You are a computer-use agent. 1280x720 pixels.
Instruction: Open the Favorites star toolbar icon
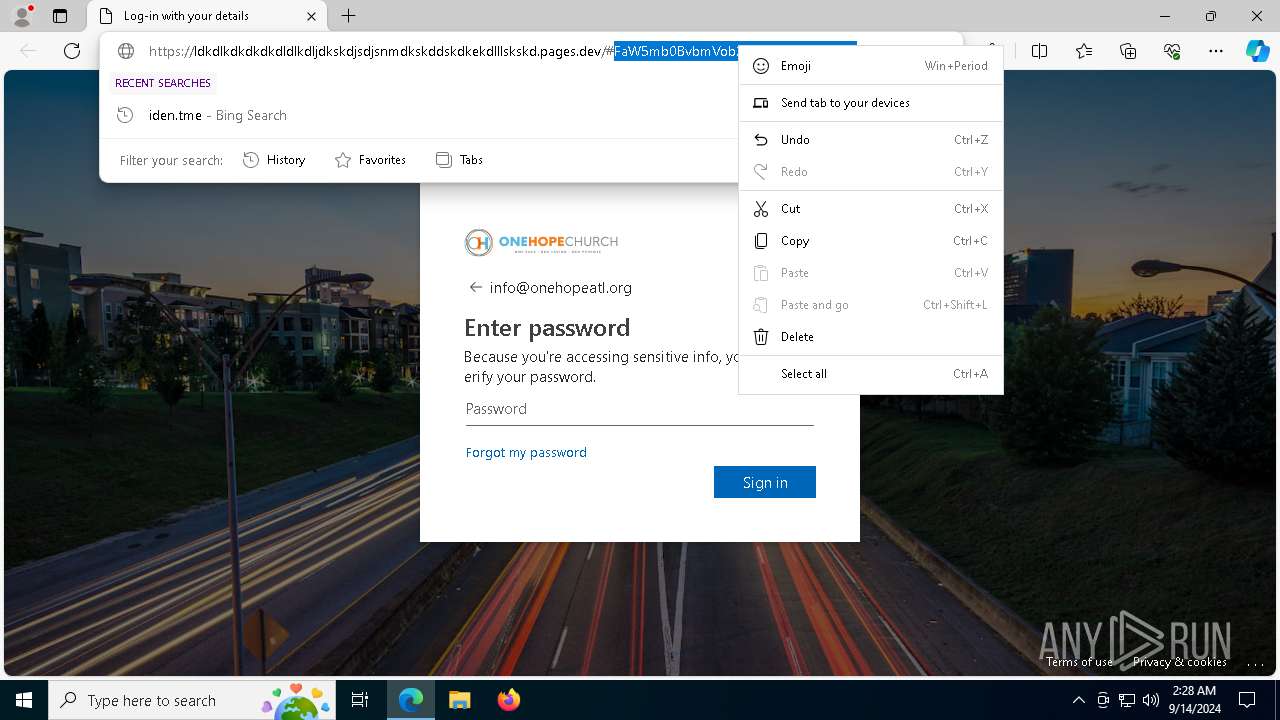[x=1084, y=51]
